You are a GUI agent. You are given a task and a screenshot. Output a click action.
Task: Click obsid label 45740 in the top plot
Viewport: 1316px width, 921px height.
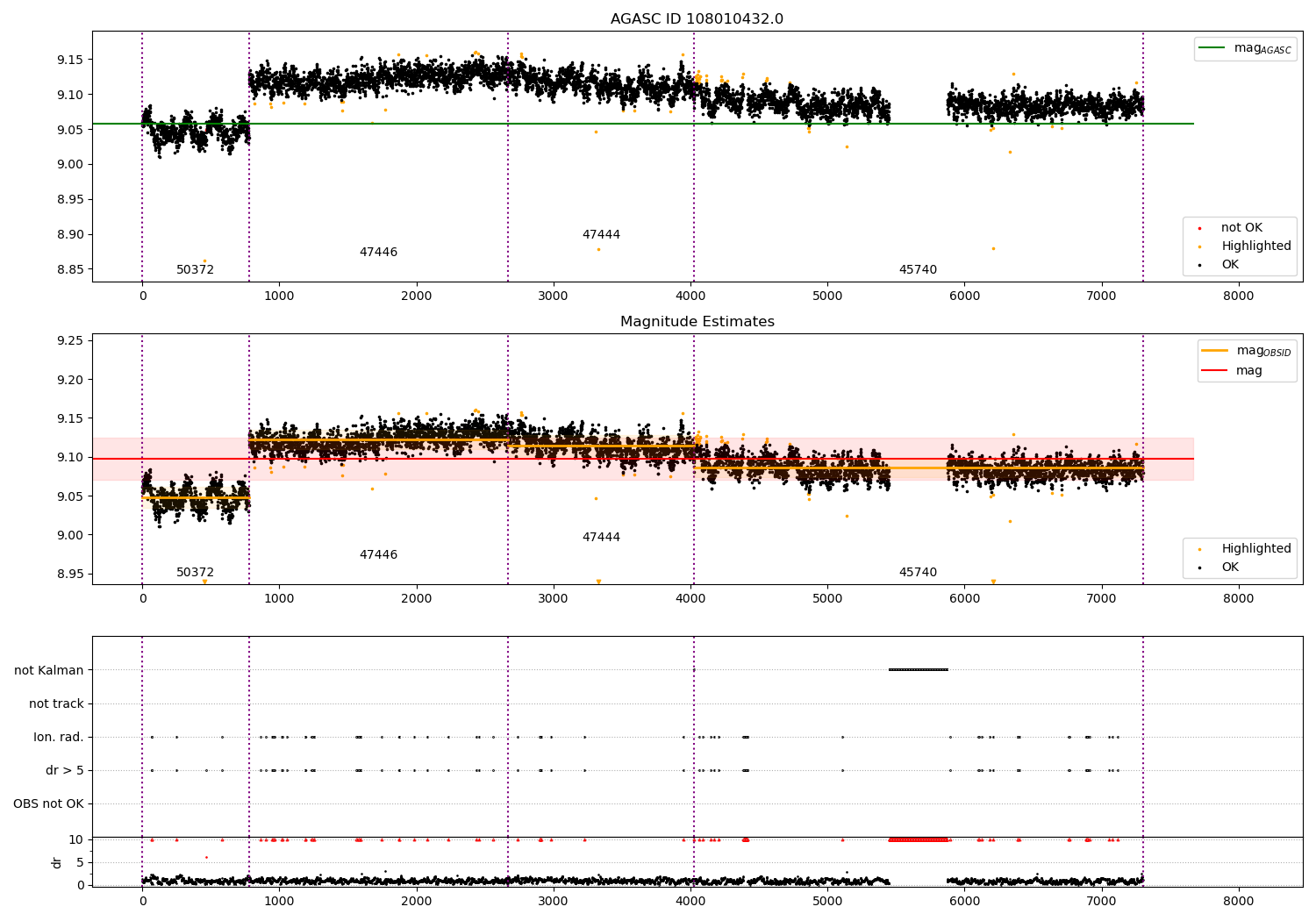[918, 270]
